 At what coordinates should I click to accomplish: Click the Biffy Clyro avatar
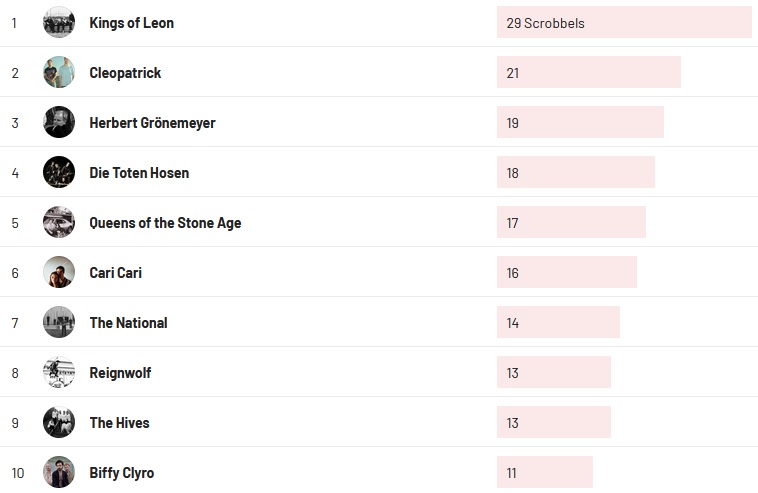pyautogui.click(x=59, y=472)
